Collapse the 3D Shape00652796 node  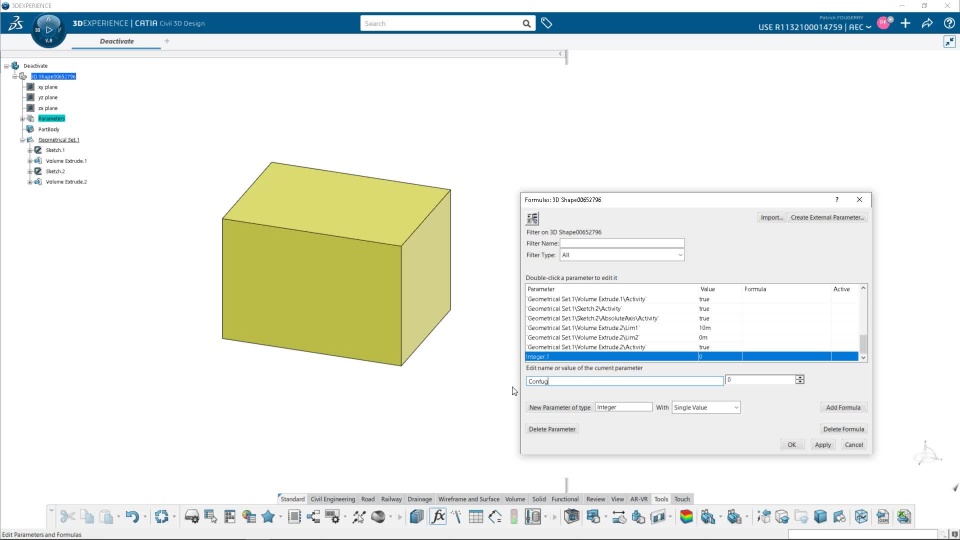tap(15, 76)
